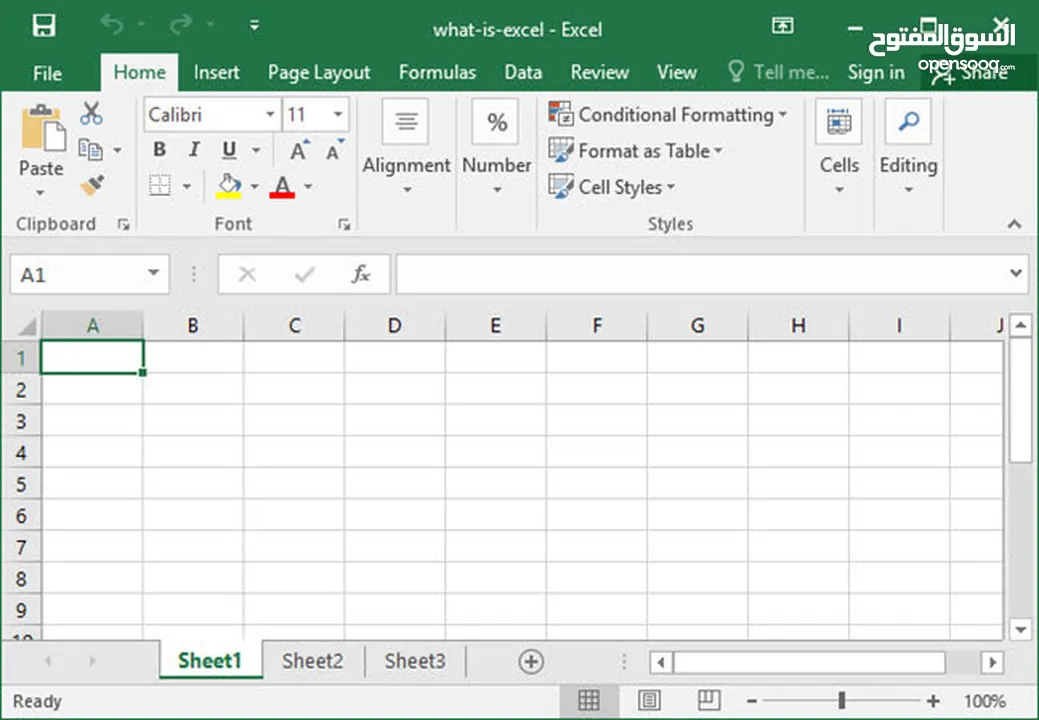Decrease font size with the smaller A
The height and width of the screenshot is (720, 1039).
335,150
